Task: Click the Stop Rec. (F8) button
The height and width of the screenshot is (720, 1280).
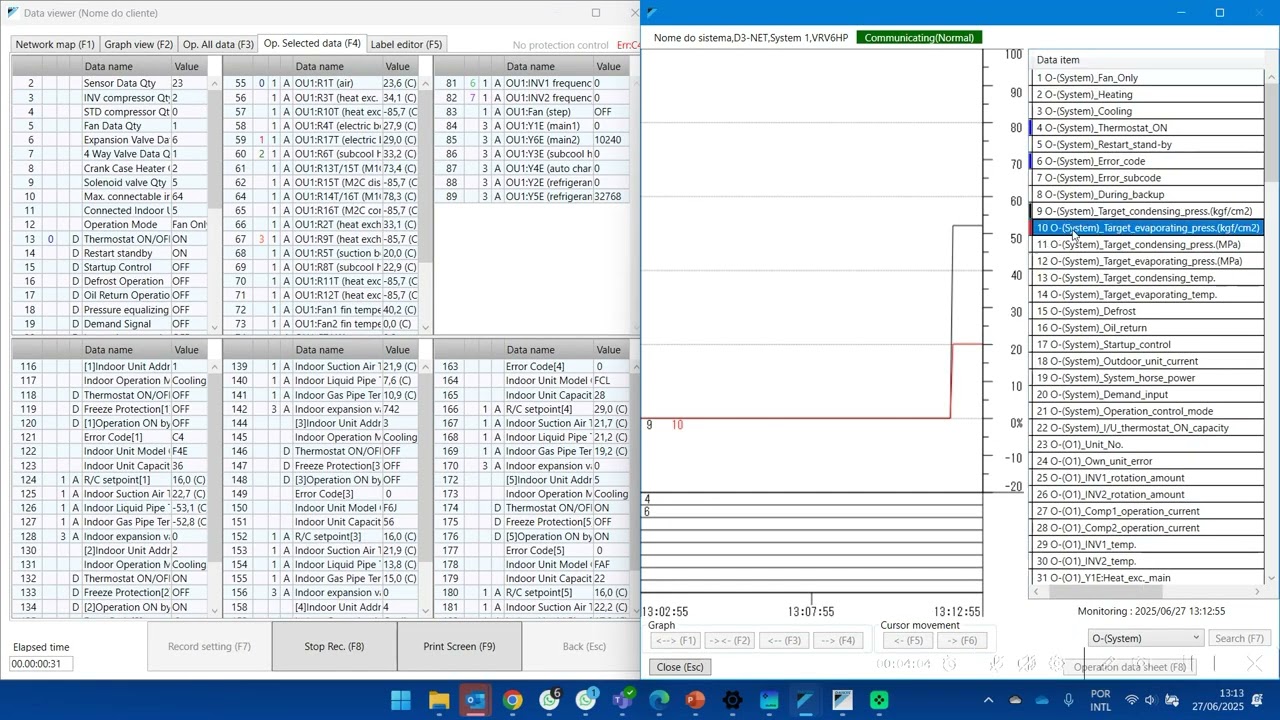Action: click(334, 646)
